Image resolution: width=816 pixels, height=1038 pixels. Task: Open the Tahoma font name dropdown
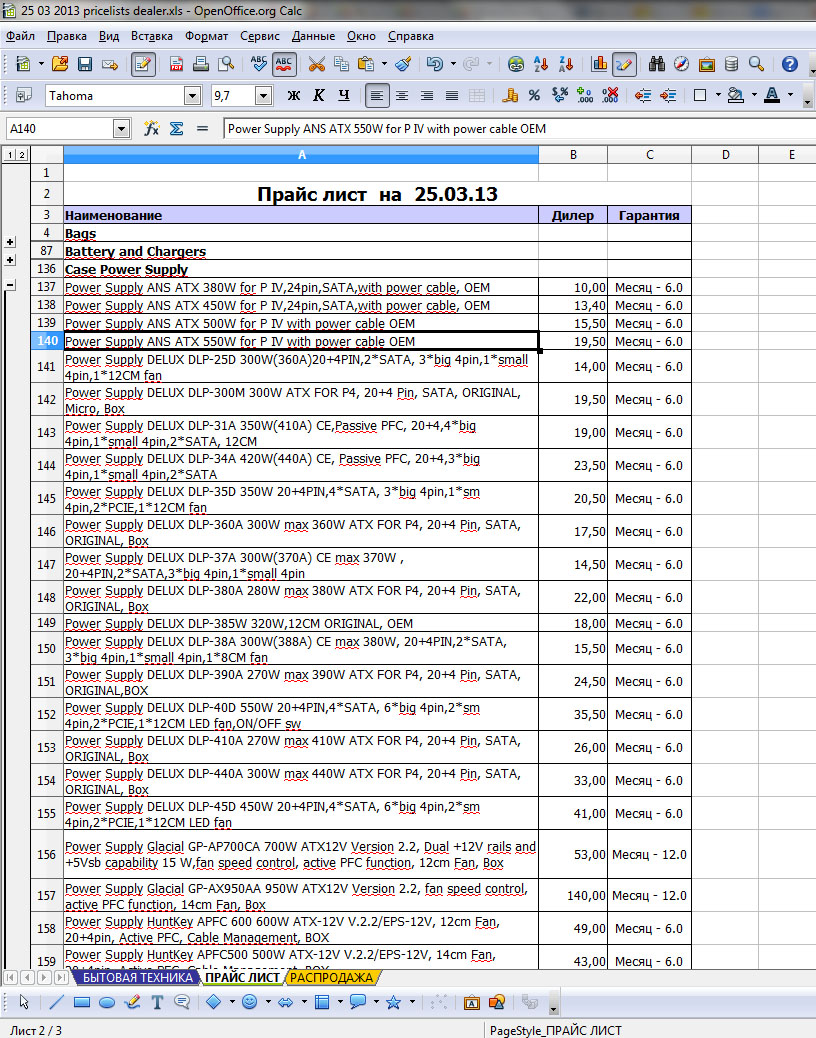(193, 96)
